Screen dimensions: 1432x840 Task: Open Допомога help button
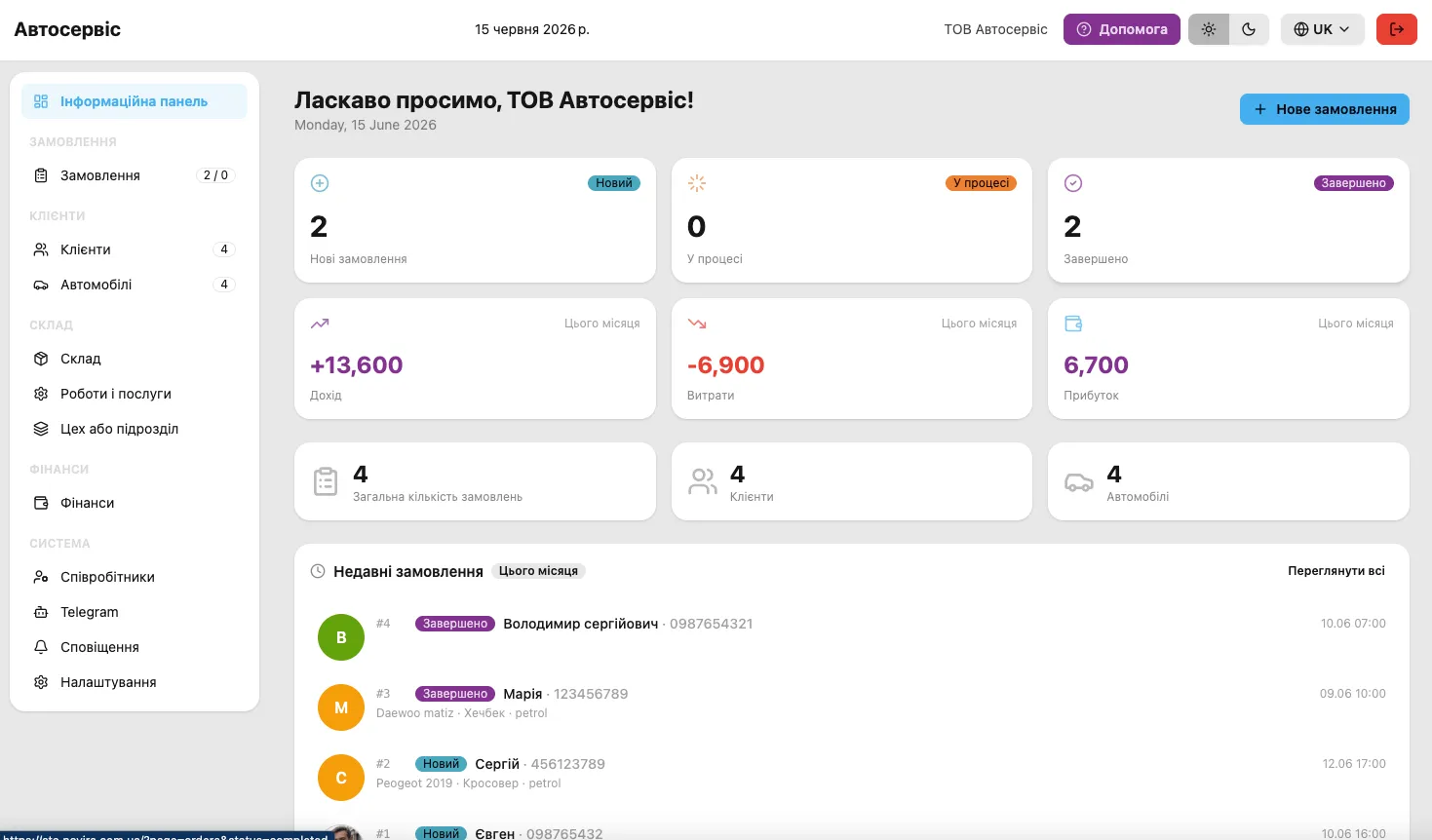(1122, 29)
